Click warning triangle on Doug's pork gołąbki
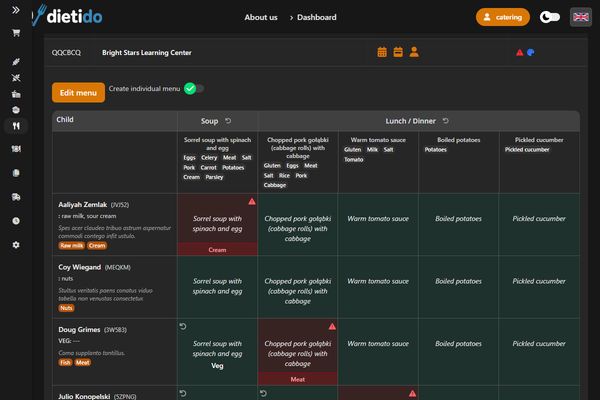Screen dimensions: 600x400 coord(332,327)
